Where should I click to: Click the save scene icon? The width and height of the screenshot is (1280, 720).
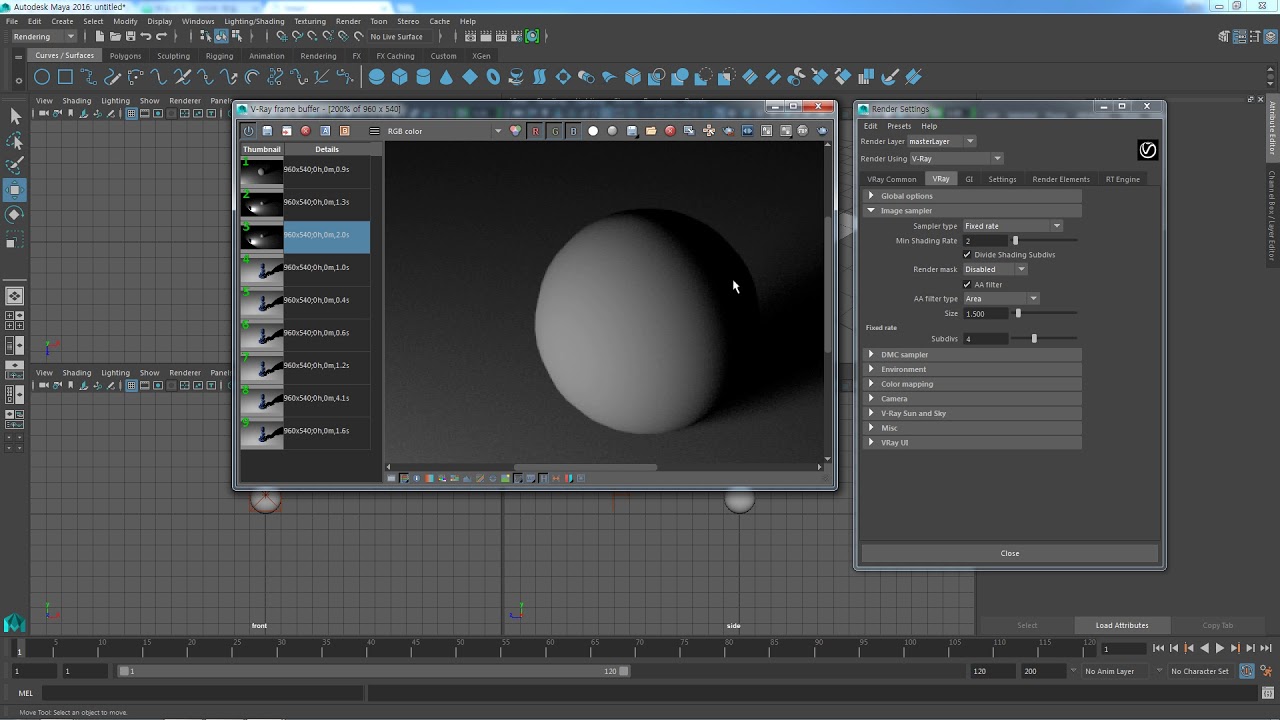(x=130, y=36)
